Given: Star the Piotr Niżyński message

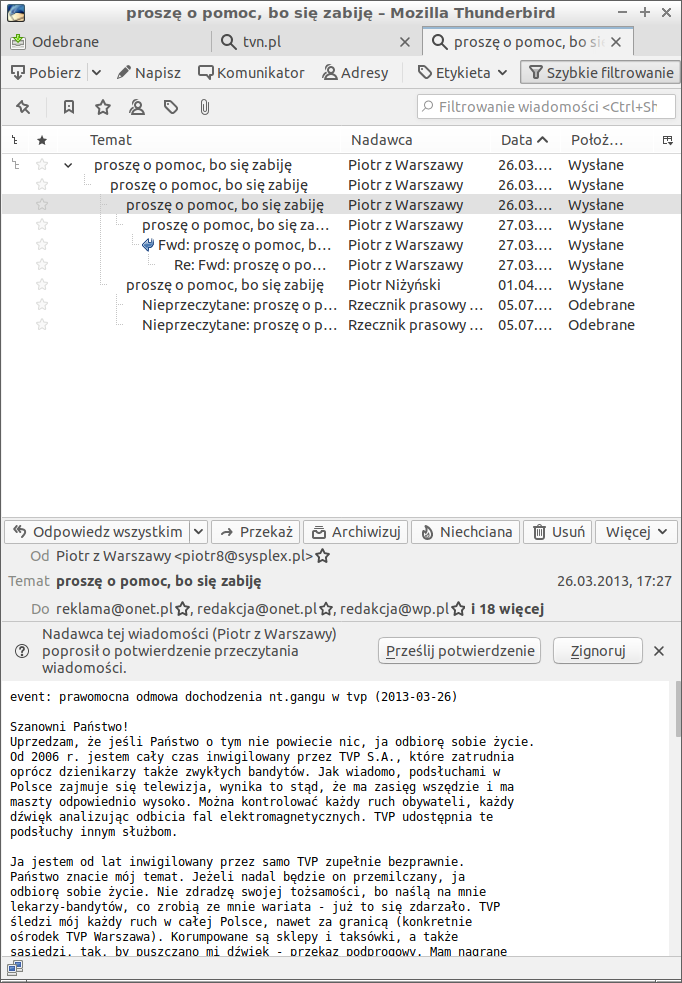Looking at the screenshot, I should tap(42, 285).
